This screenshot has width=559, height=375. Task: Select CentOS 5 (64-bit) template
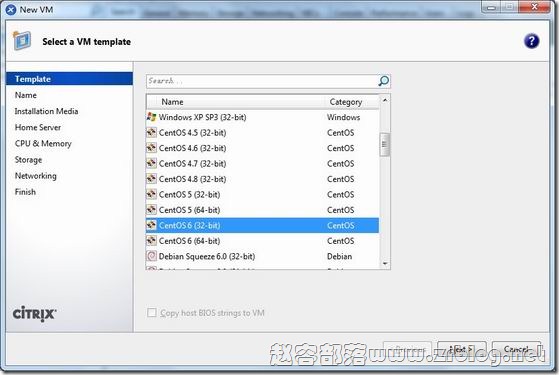pyautogui.click(x=262, y=210)
